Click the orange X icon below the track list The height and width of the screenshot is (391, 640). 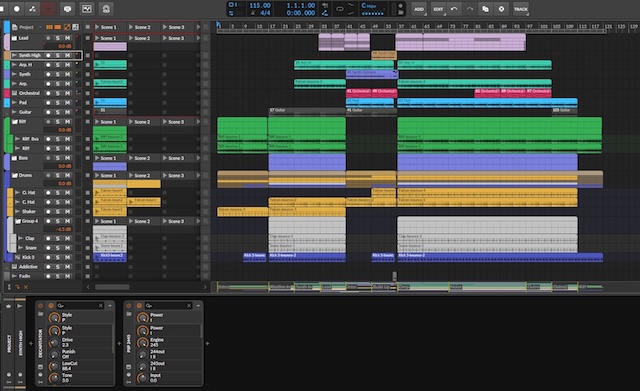point(26,287)
